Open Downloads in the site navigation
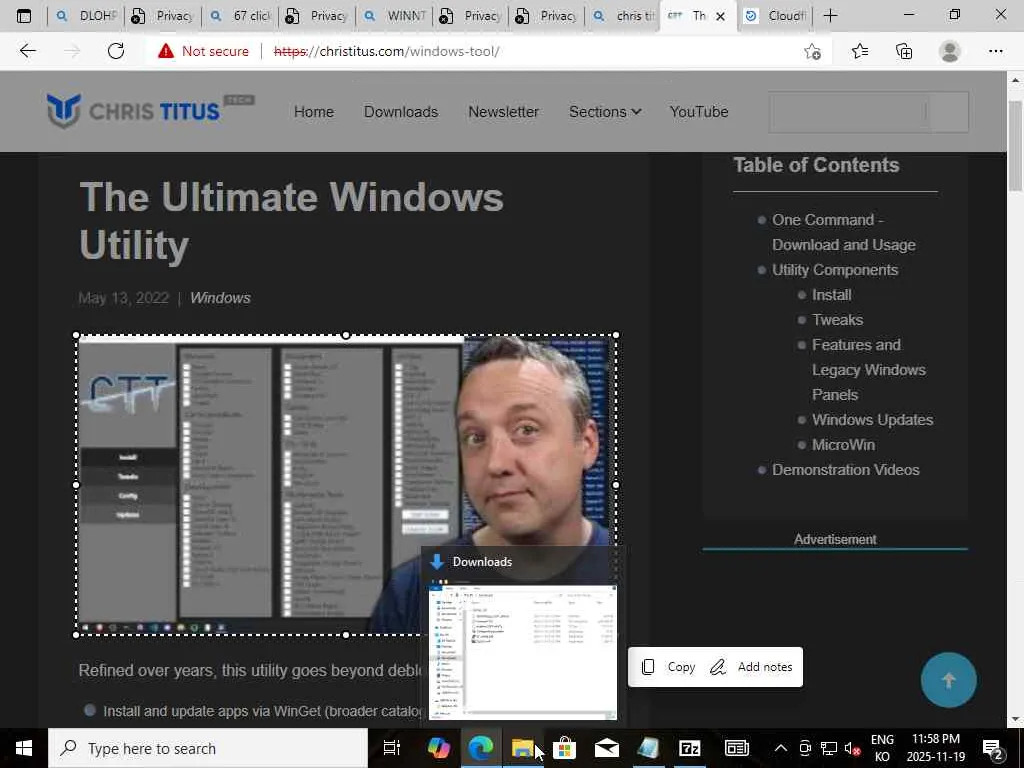The width and height of the screenshot is (1024, 768). (401, 112)
